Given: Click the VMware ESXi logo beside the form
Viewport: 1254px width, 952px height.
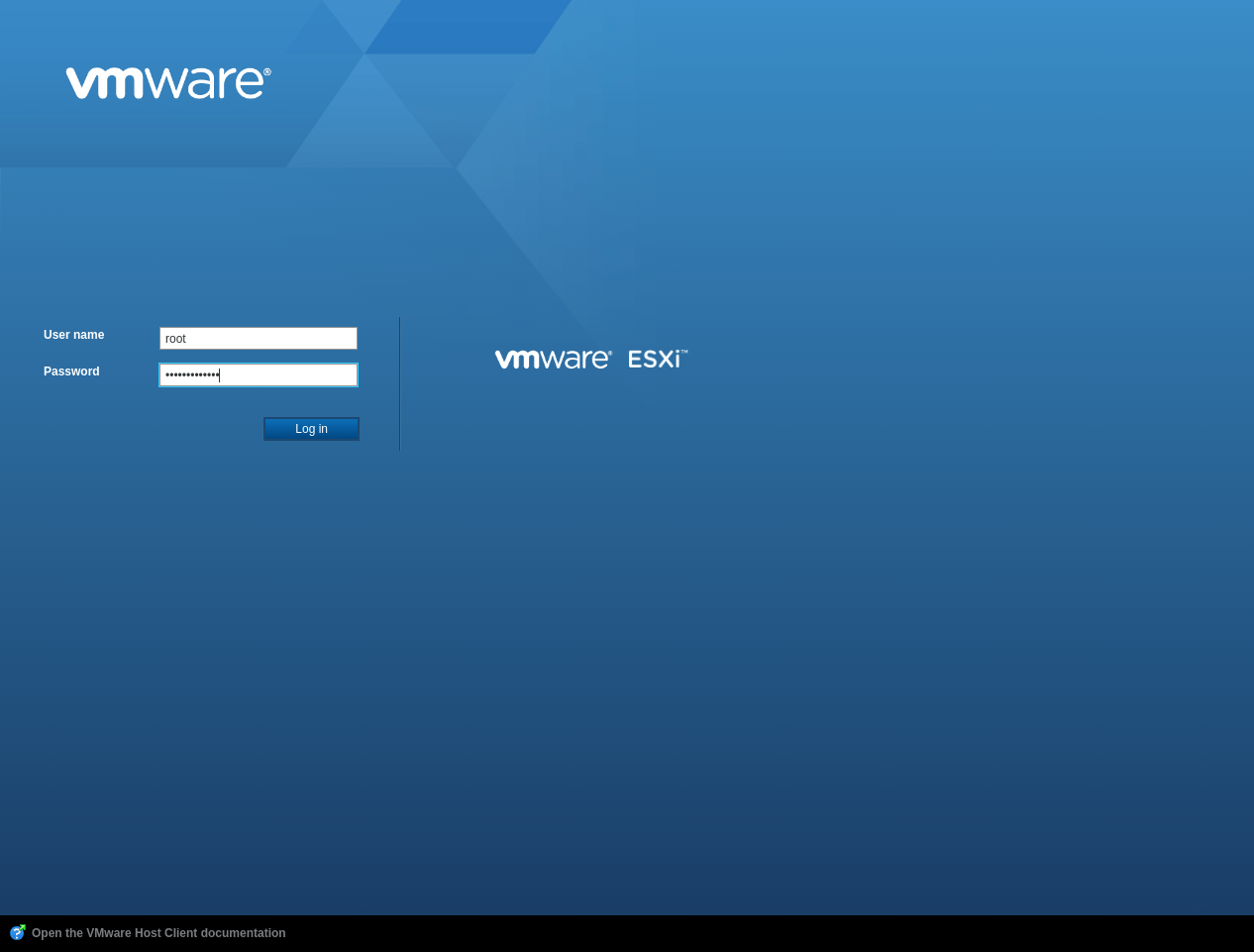Looking at the screenshot, I should point(590,359).
